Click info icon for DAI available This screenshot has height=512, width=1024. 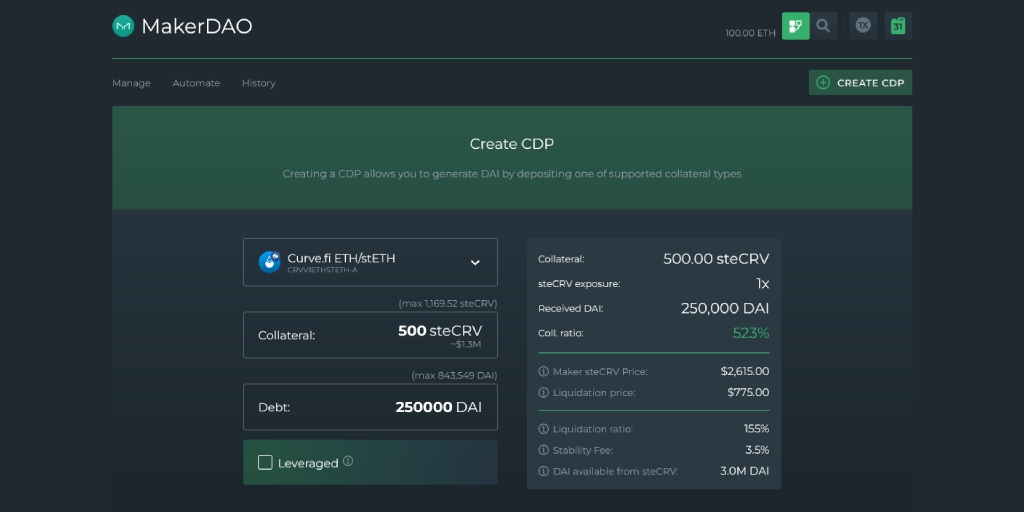(x=543, y=471)
